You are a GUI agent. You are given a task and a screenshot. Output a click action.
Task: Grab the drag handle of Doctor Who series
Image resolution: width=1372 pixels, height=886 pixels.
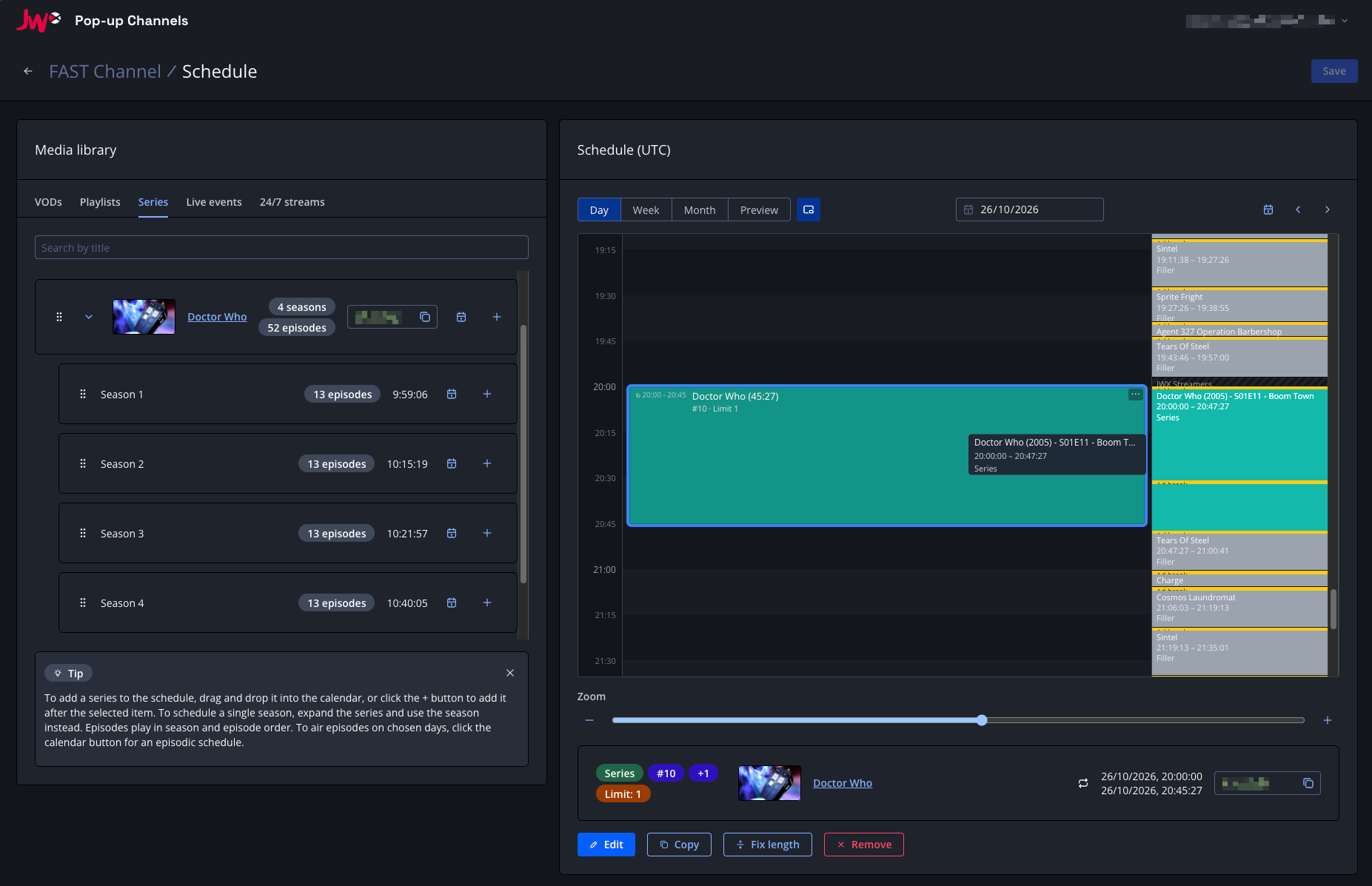click(59, 317)
